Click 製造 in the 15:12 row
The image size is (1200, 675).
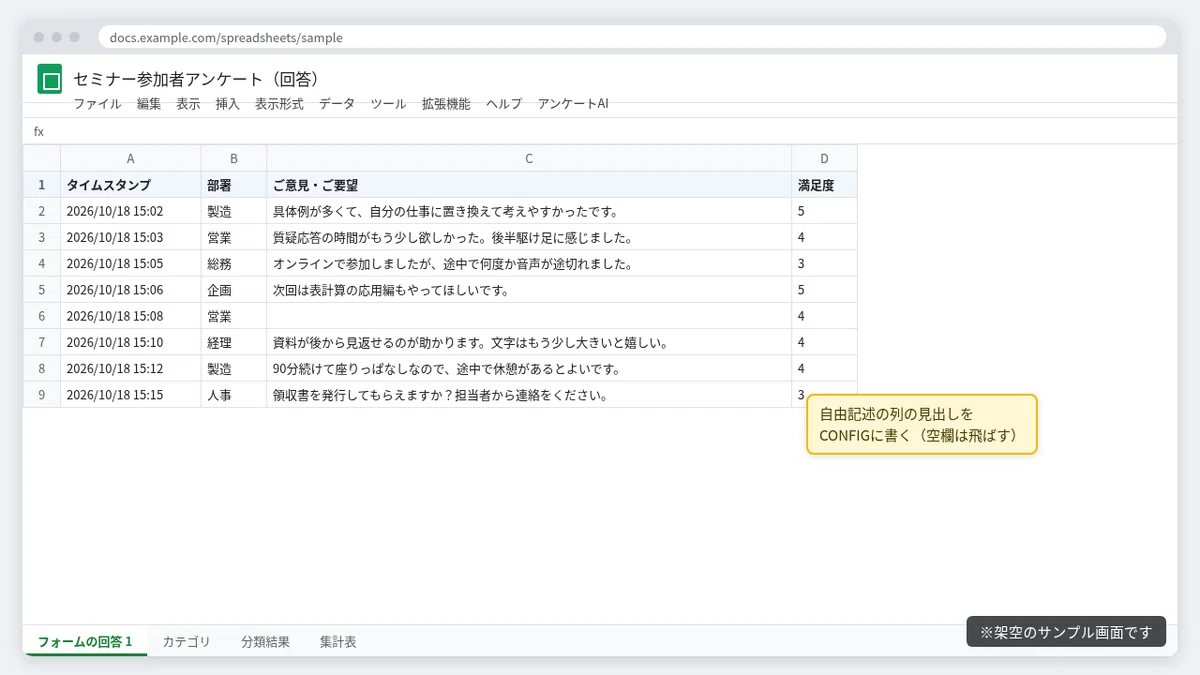234,368
